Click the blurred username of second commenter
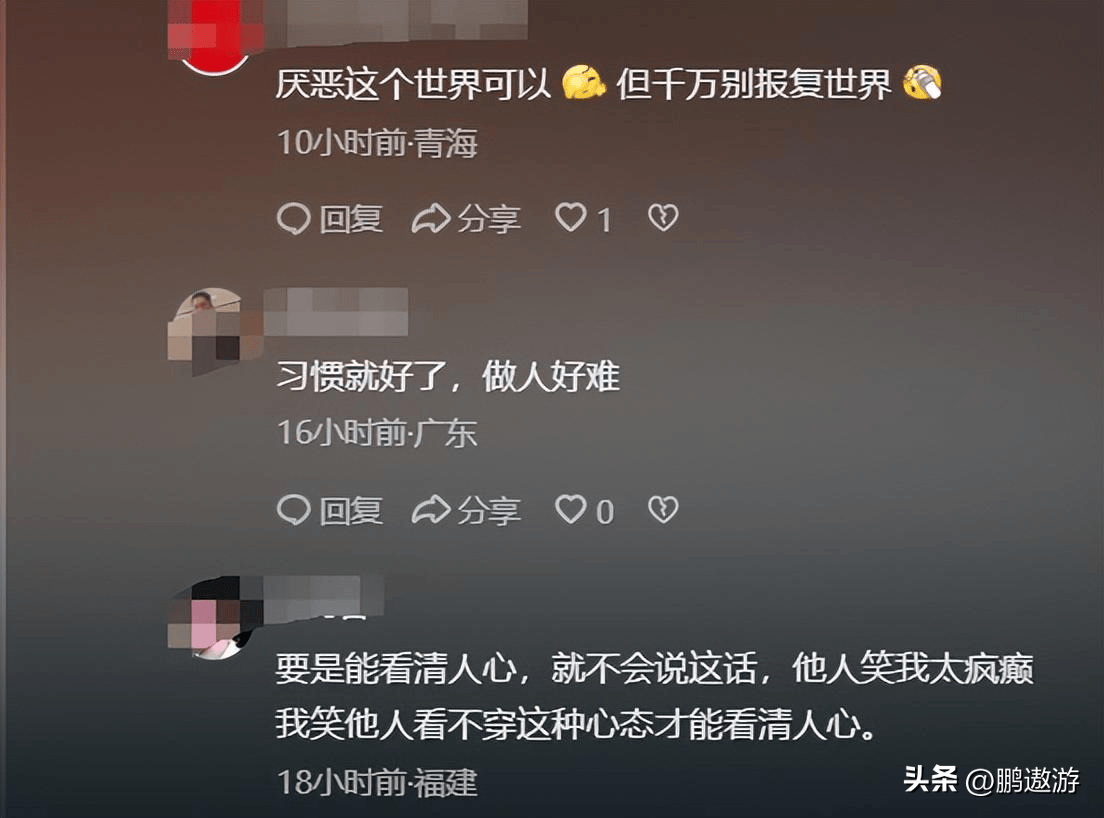1104x818 pixels. pos(336,311)
